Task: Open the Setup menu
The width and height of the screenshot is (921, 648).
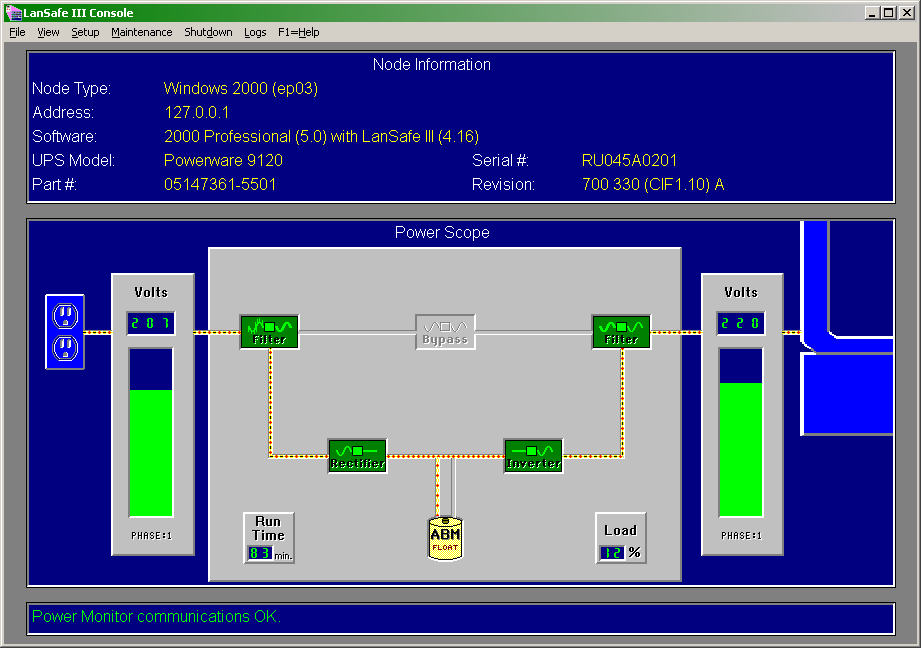Action: 85,32
